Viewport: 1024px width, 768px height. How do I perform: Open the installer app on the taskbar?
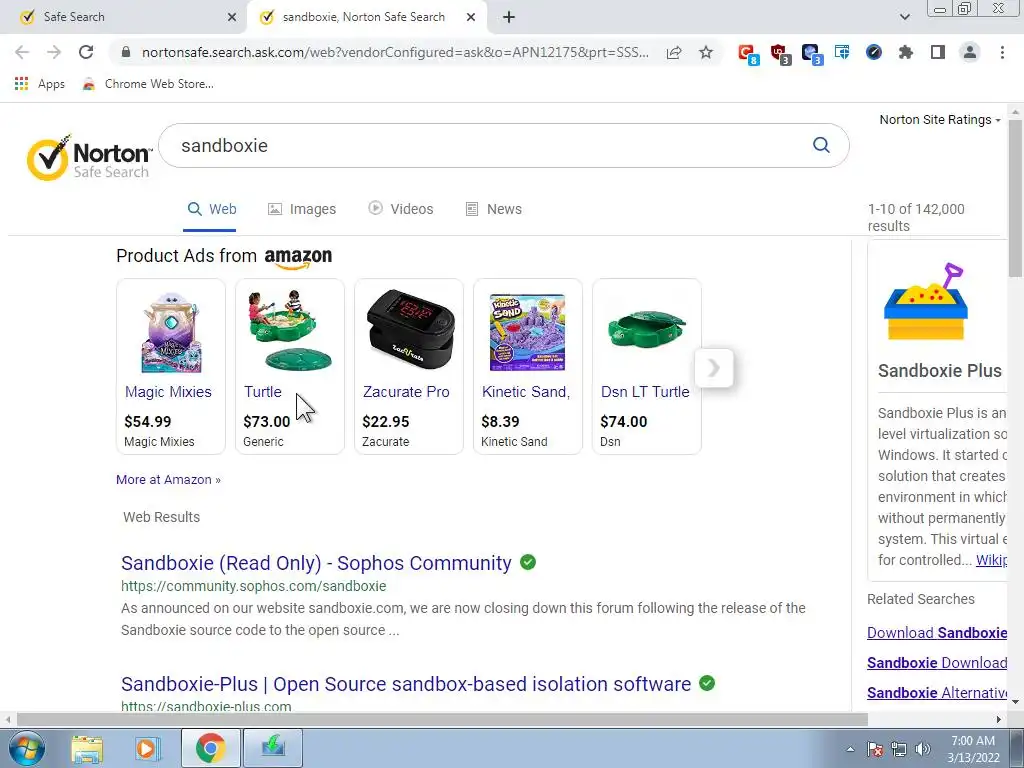point(273,748)
